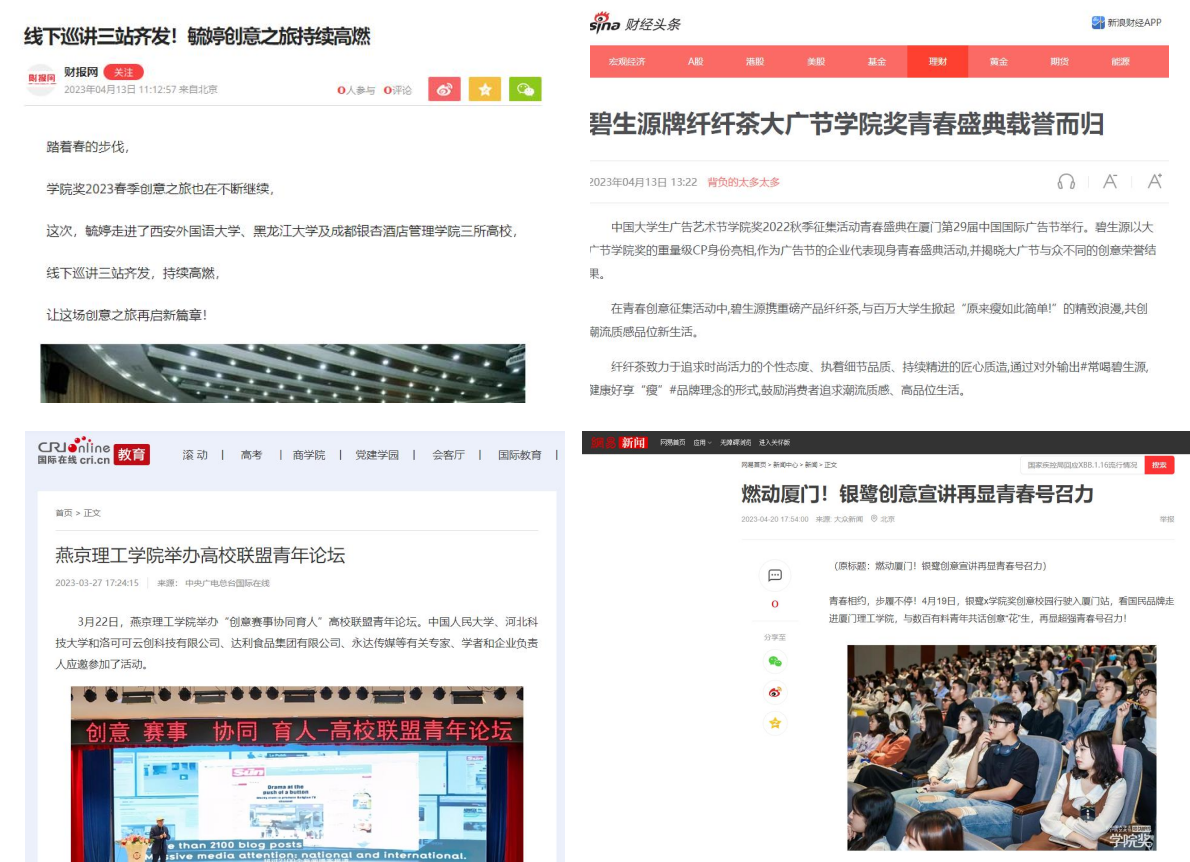Open the 新浪财经APP link
Screen dimensions: 1190x862
pos(1126,23)
